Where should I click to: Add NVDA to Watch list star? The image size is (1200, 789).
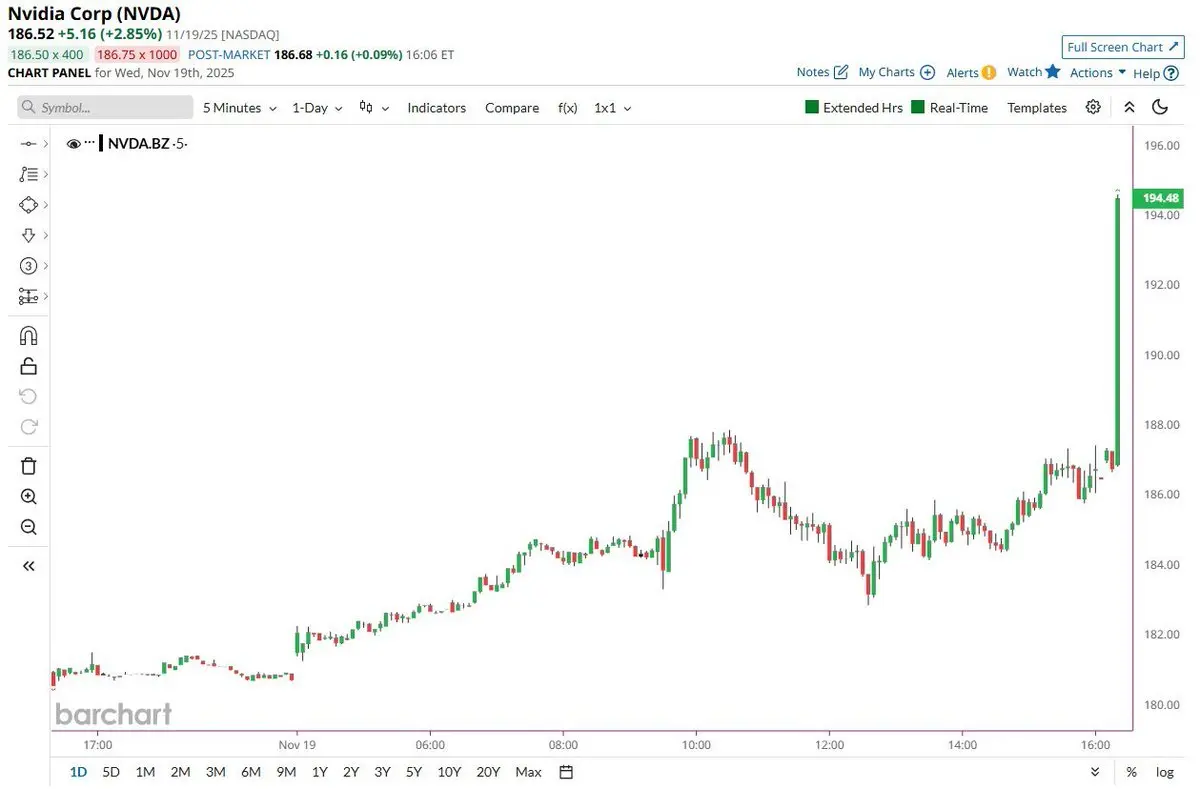[1052, 71]
